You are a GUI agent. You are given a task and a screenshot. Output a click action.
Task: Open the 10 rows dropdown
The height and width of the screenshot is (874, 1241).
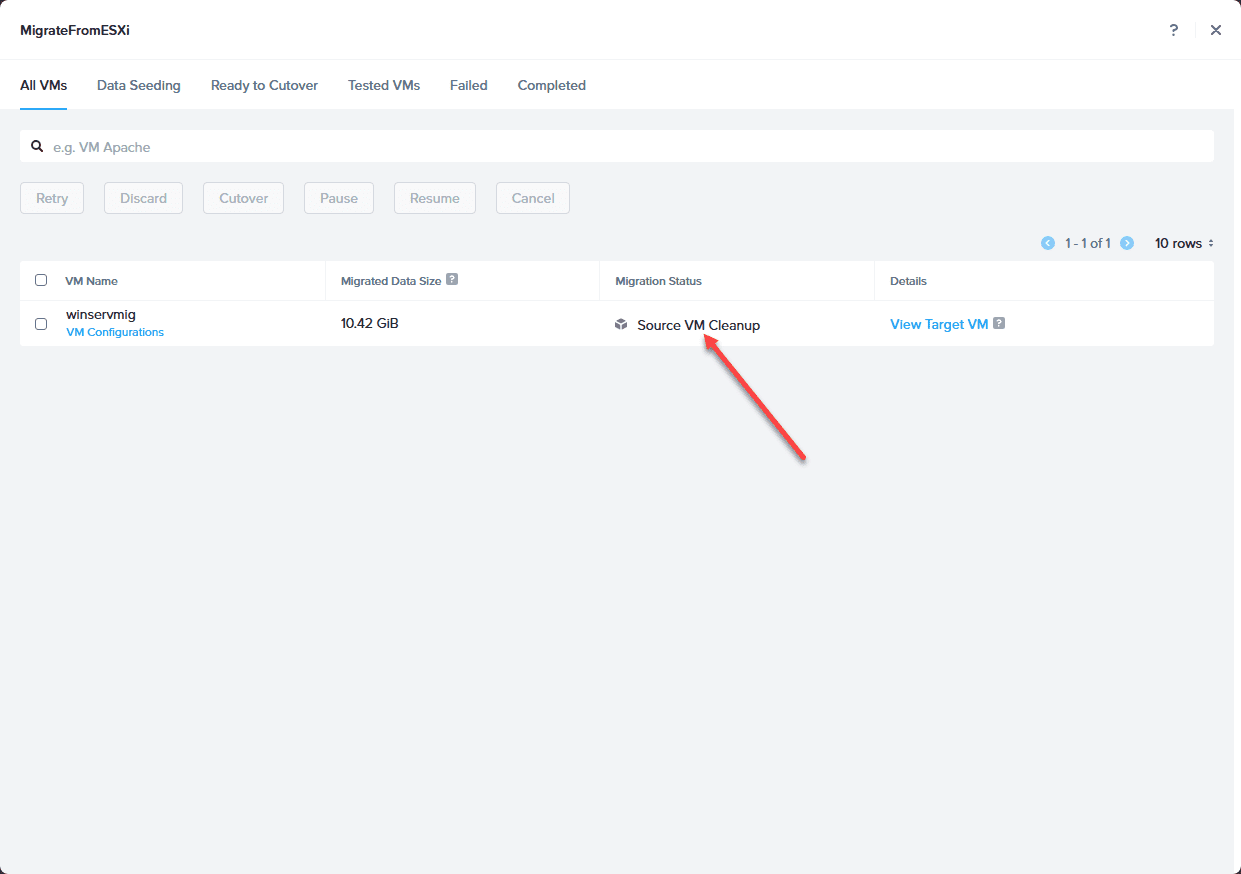1185,243
